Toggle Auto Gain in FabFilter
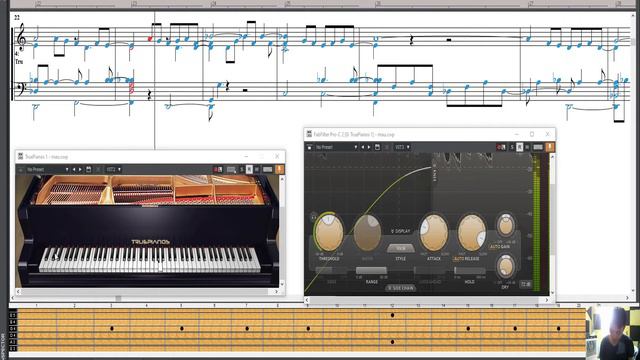This screenshot has width=640, height=360. [500, 247]
